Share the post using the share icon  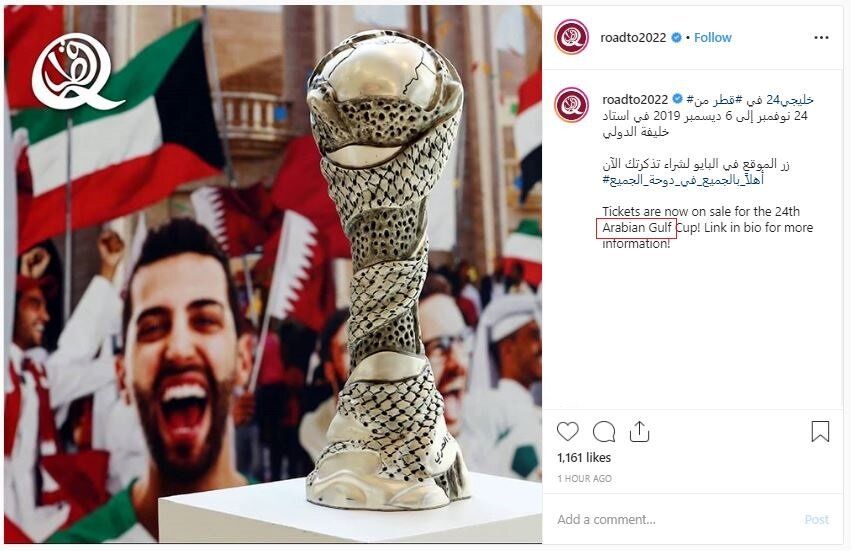(x=639, y=432)
